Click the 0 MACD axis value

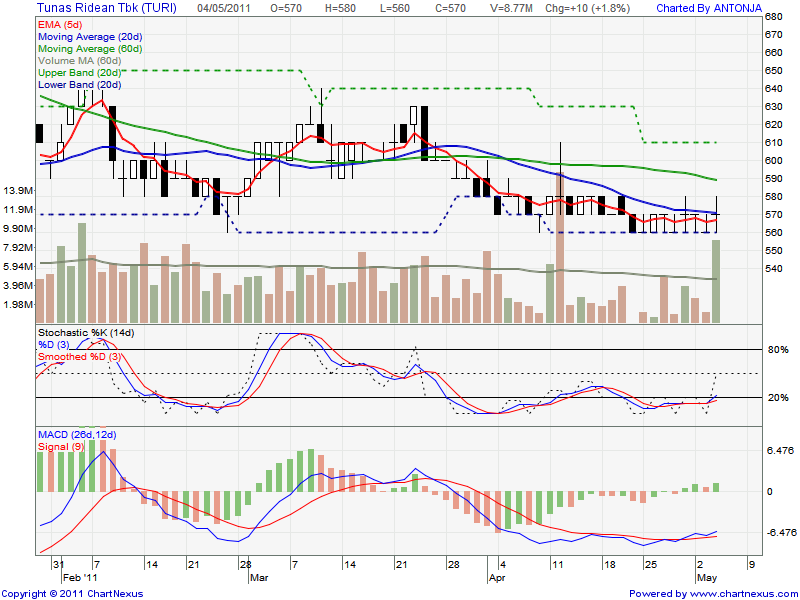770,492
